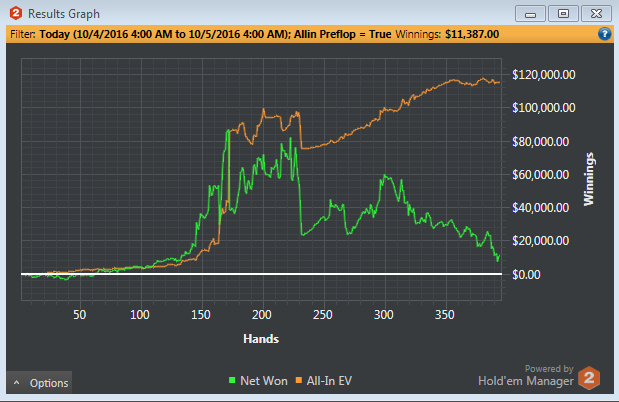Select the $60,000.00 axis label
619x402 pixels.
[x=540, y=175]
